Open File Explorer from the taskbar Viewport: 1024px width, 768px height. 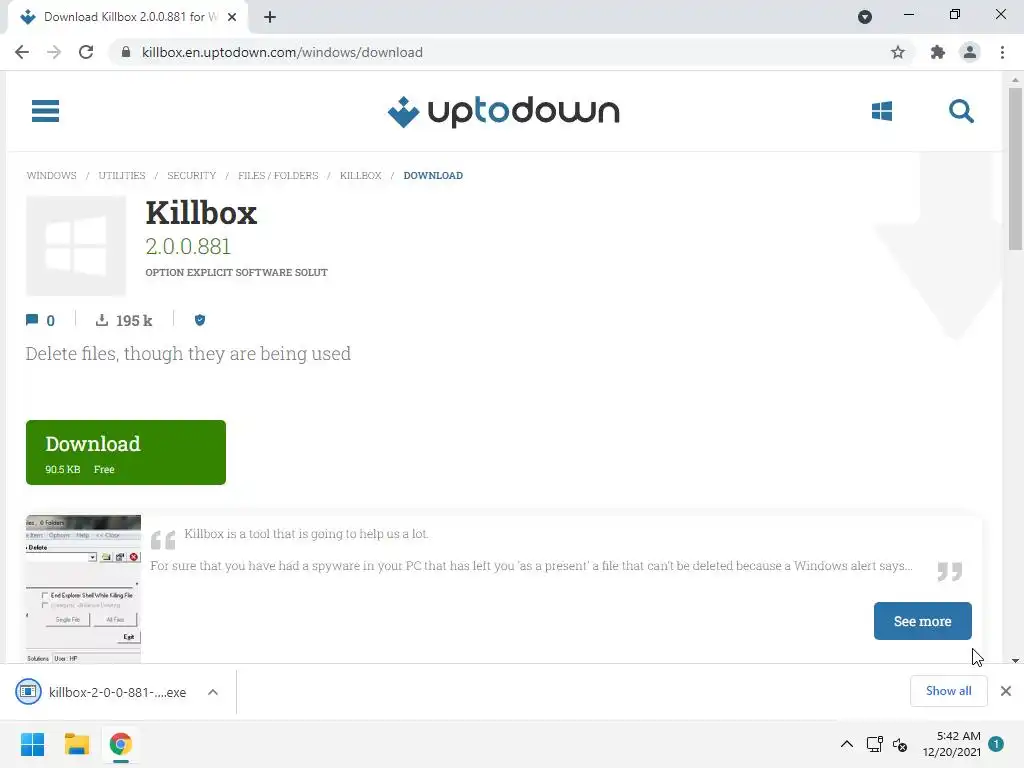(x=76, y=744)
